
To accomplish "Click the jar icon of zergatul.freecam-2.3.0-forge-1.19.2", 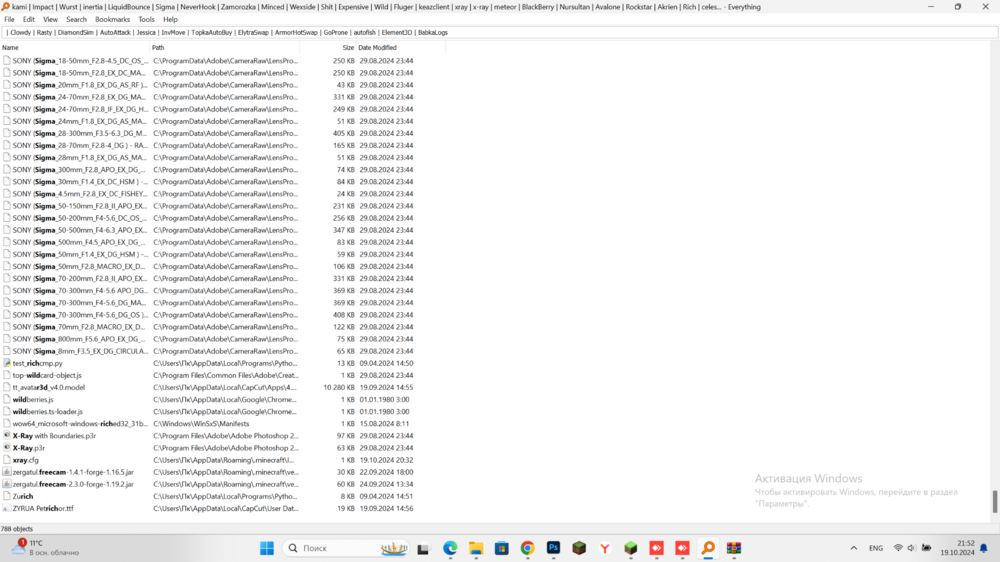I will click(7, 484).
